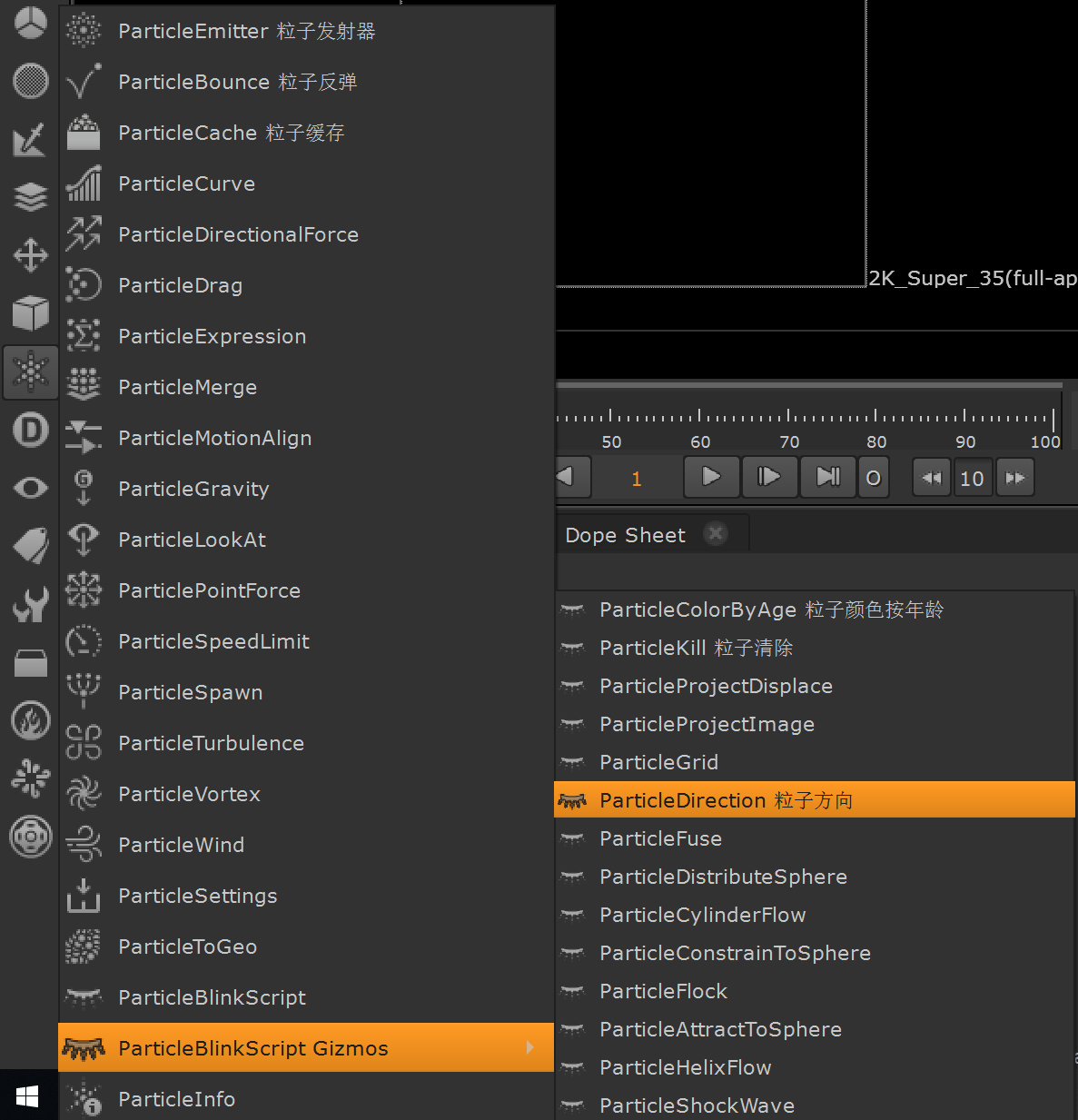Add ParticleProjectDisplace gizmo

pyautogui.click(x=815, y=686)
